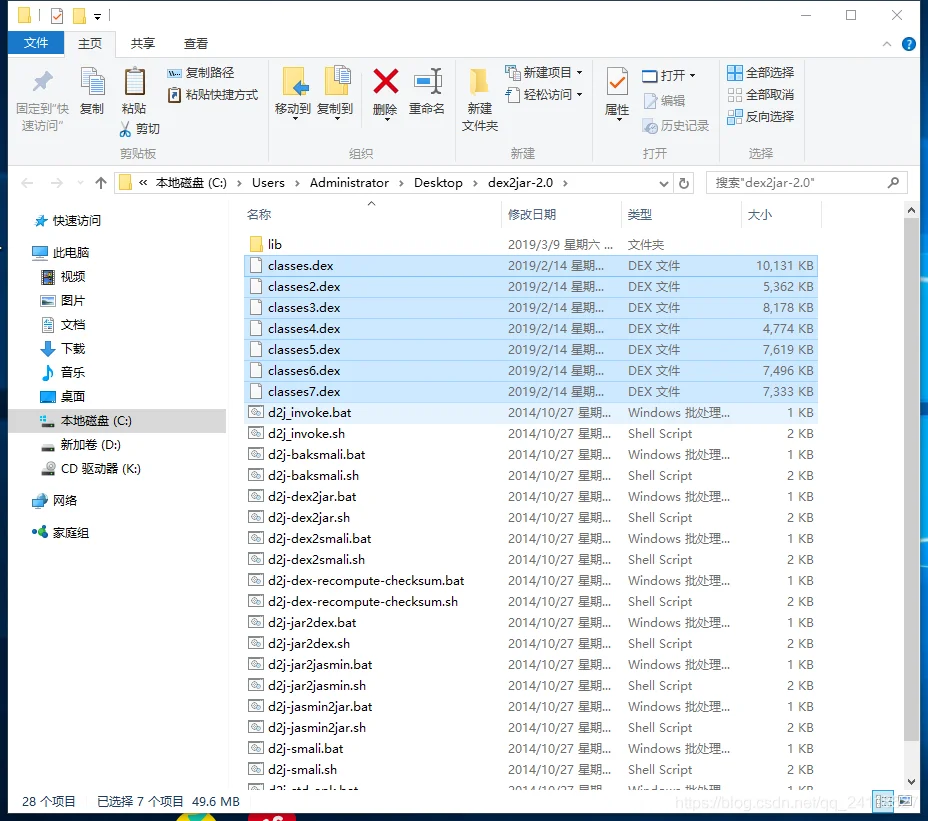Click Select all (全部选择)
The width and height of the screenshot is (928, 821).
tap(761, 73)
